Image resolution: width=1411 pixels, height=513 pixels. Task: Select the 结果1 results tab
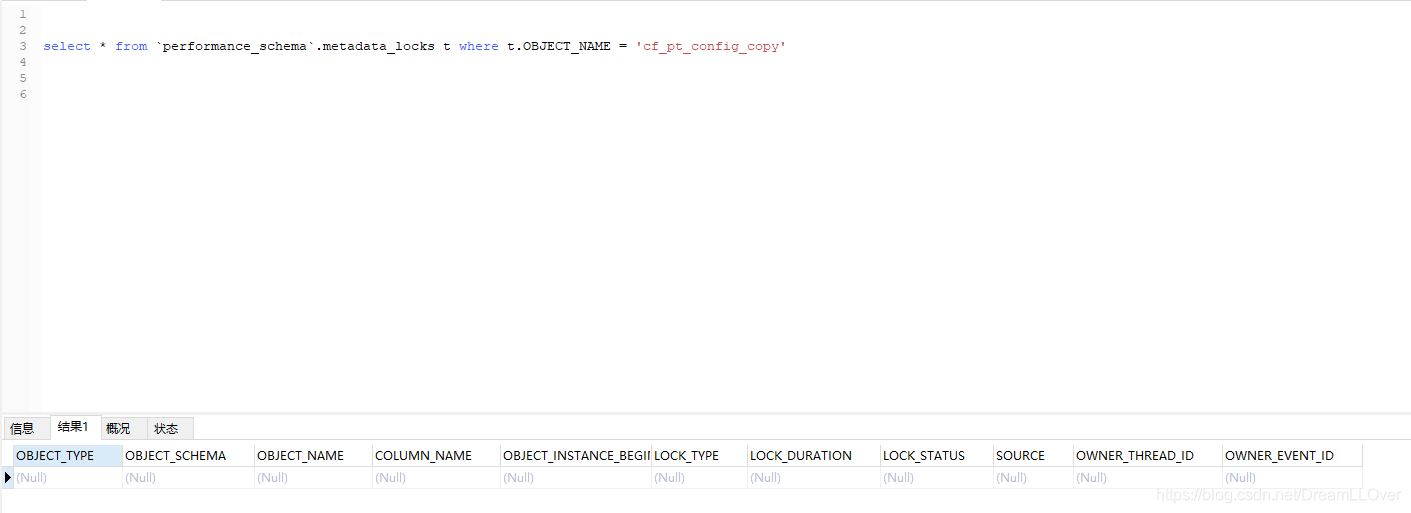click(75, 427)
